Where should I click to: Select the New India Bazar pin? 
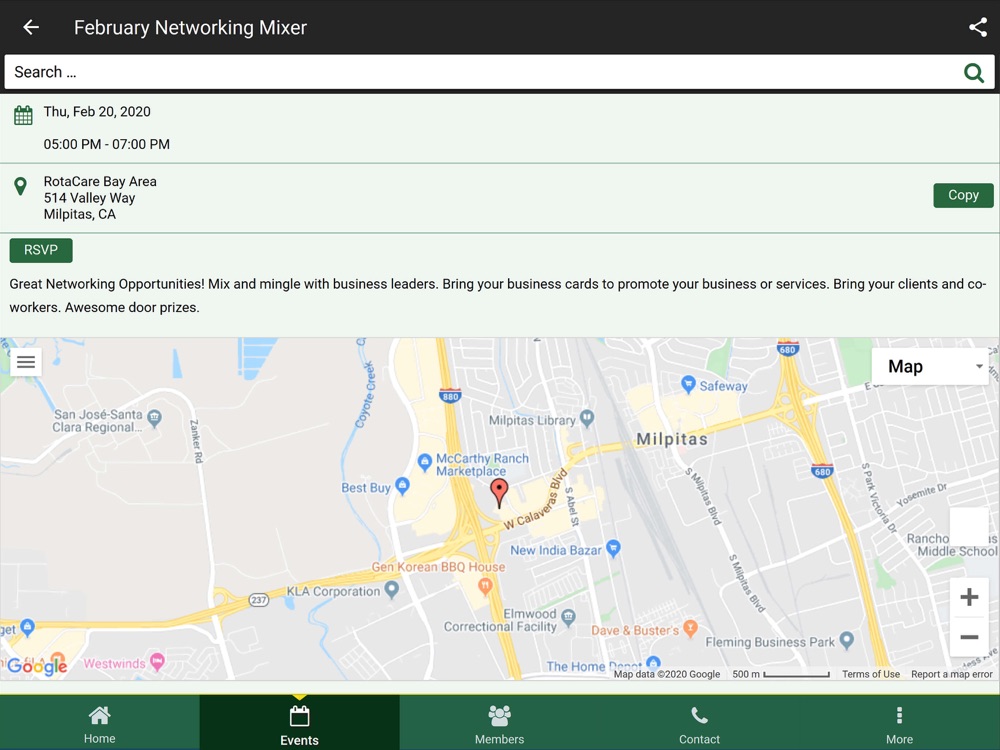[x=613, y=548]
